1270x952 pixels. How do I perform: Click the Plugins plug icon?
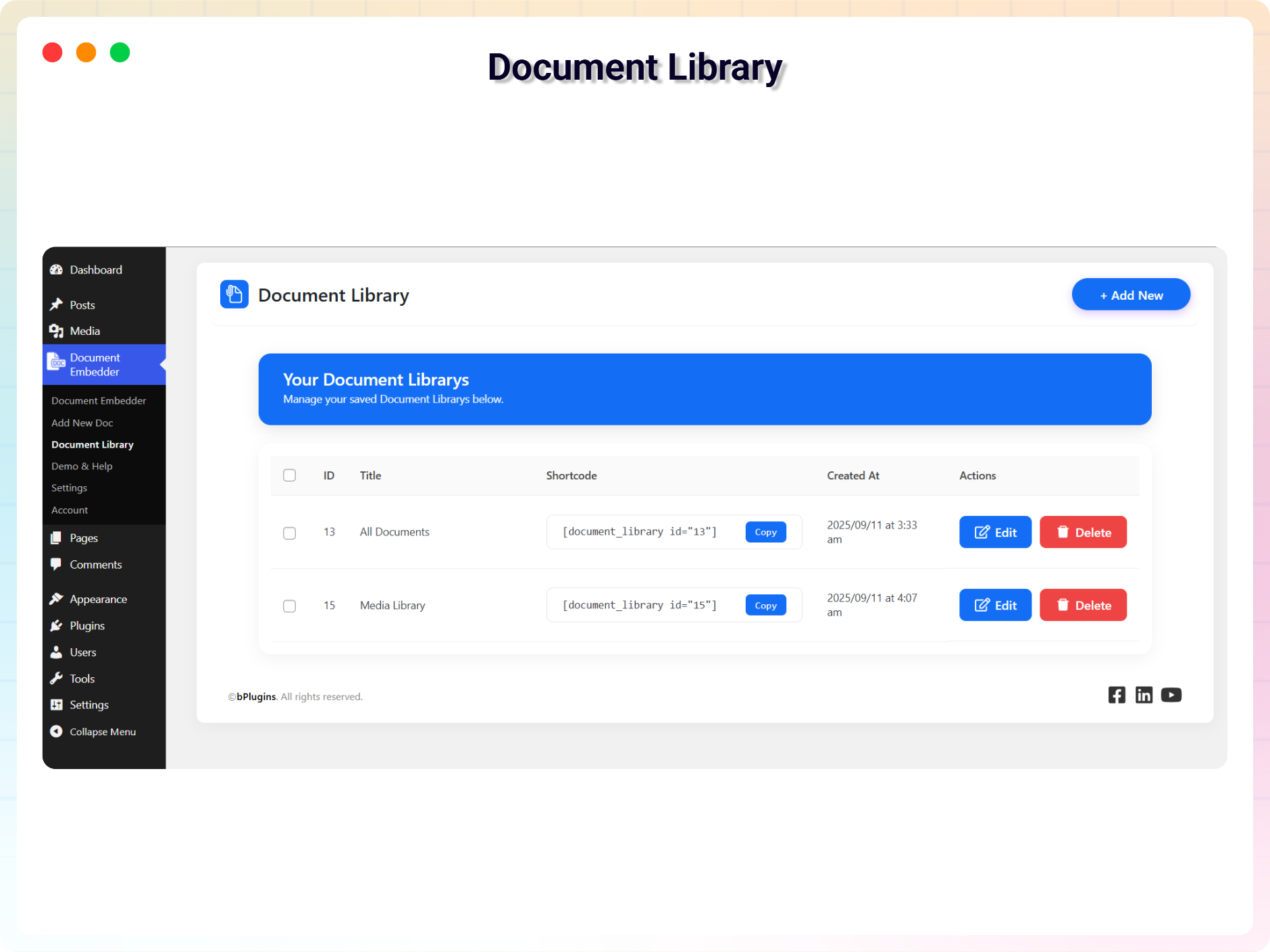56,626
